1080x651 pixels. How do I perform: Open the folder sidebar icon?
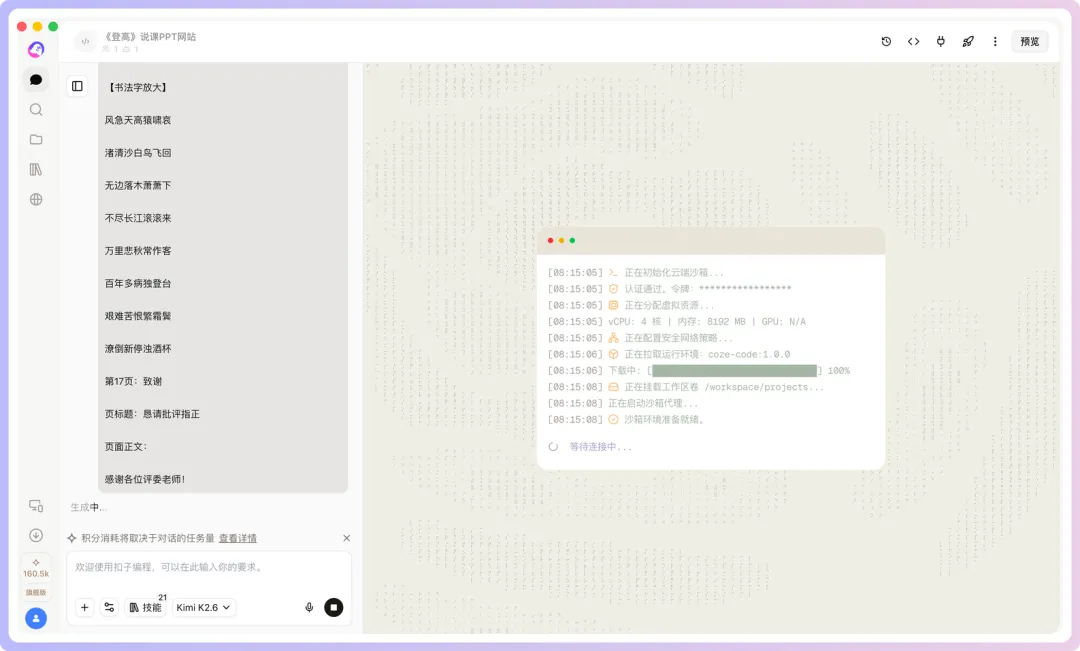coord(36,139)
